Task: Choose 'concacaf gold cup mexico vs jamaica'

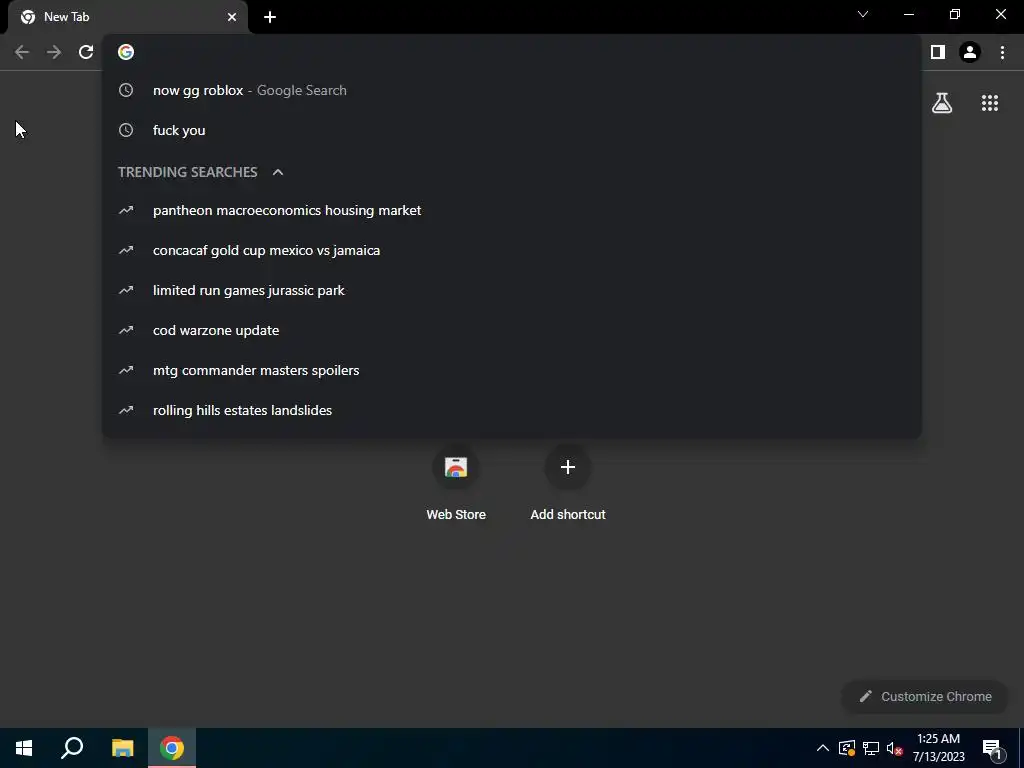Action: 512,250
